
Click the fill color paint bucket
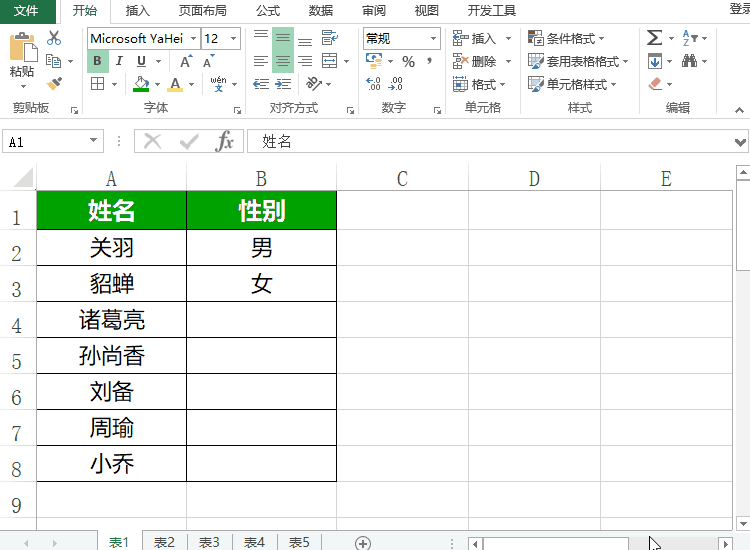(x=141, y=84)
